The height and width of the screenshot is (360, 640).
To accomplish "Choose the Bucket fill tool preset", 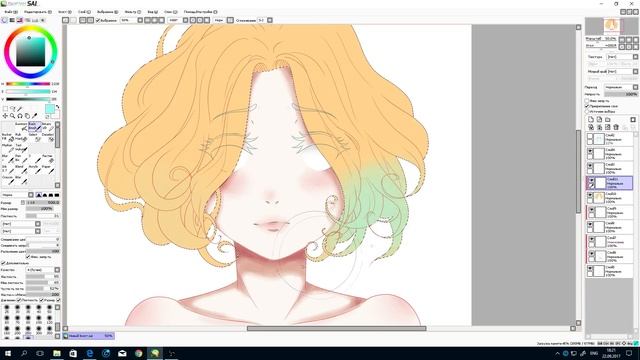I will pos(8,137).
